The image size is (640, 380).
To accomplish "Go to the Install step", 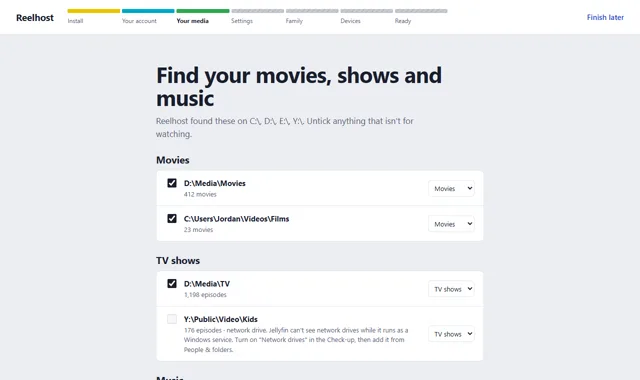I will tap(76, 21).
